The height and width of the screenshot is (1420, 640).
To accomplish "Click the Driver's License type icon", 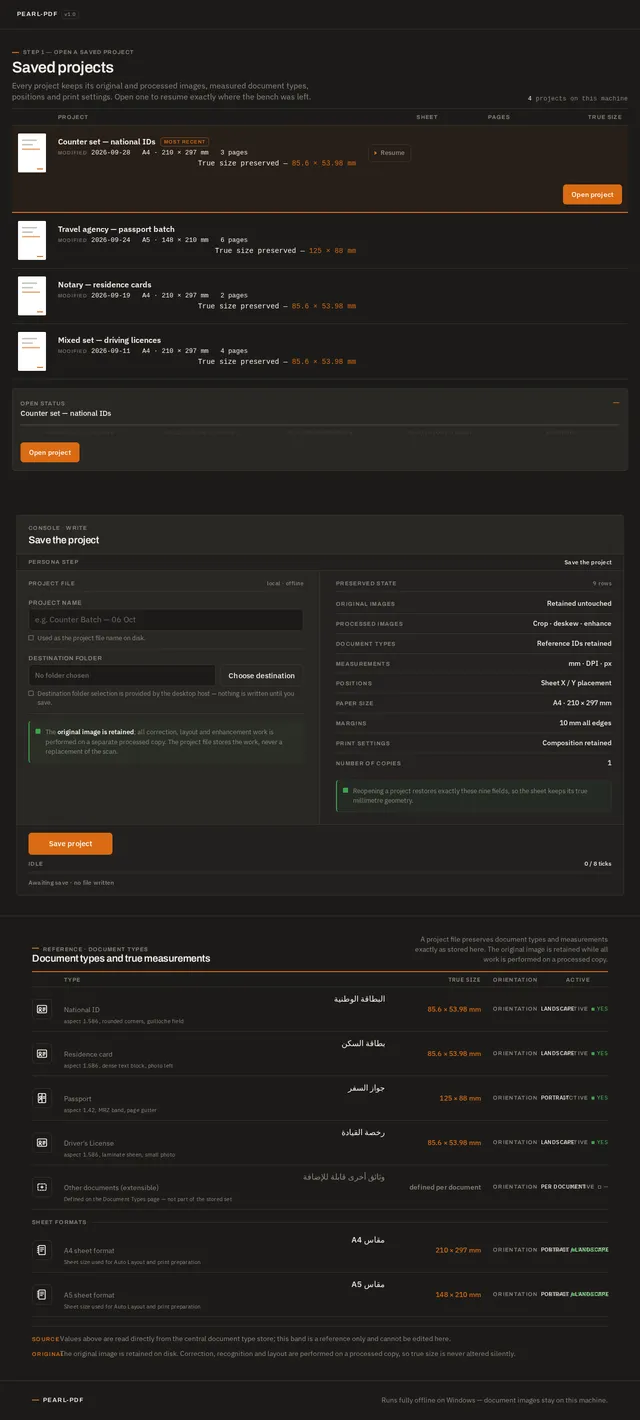I will (x=42, y=1142).
